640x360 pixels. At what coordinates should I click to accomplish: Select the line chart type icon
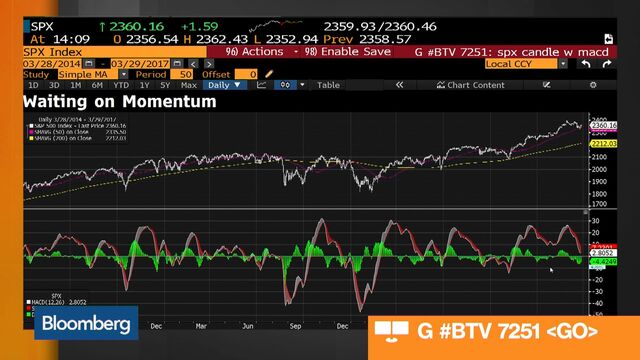[261, 85]
